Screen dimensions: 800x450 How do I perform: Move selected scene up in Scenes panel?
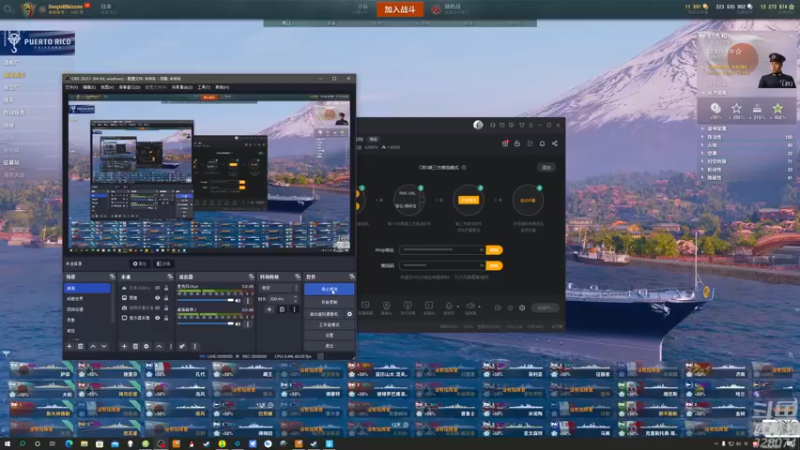pyautogui.click(x=93, y=346)
